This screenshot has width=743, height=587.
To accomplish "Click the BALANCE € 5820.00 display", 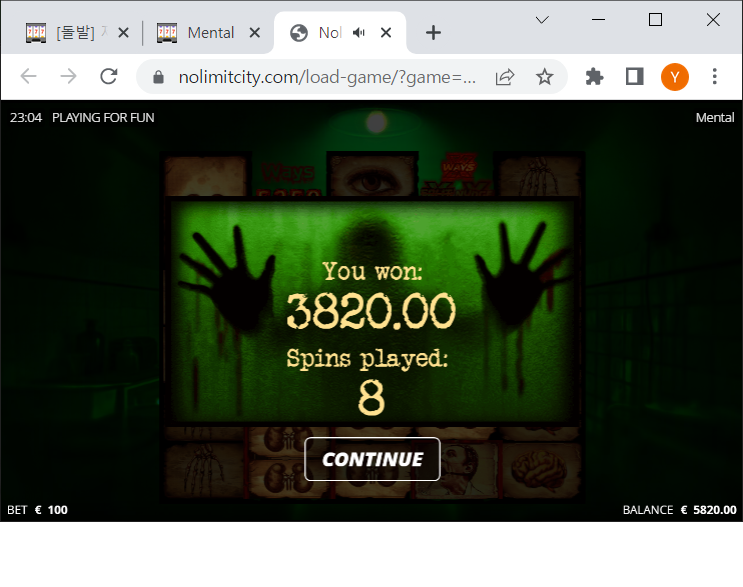I will (680, 510).
